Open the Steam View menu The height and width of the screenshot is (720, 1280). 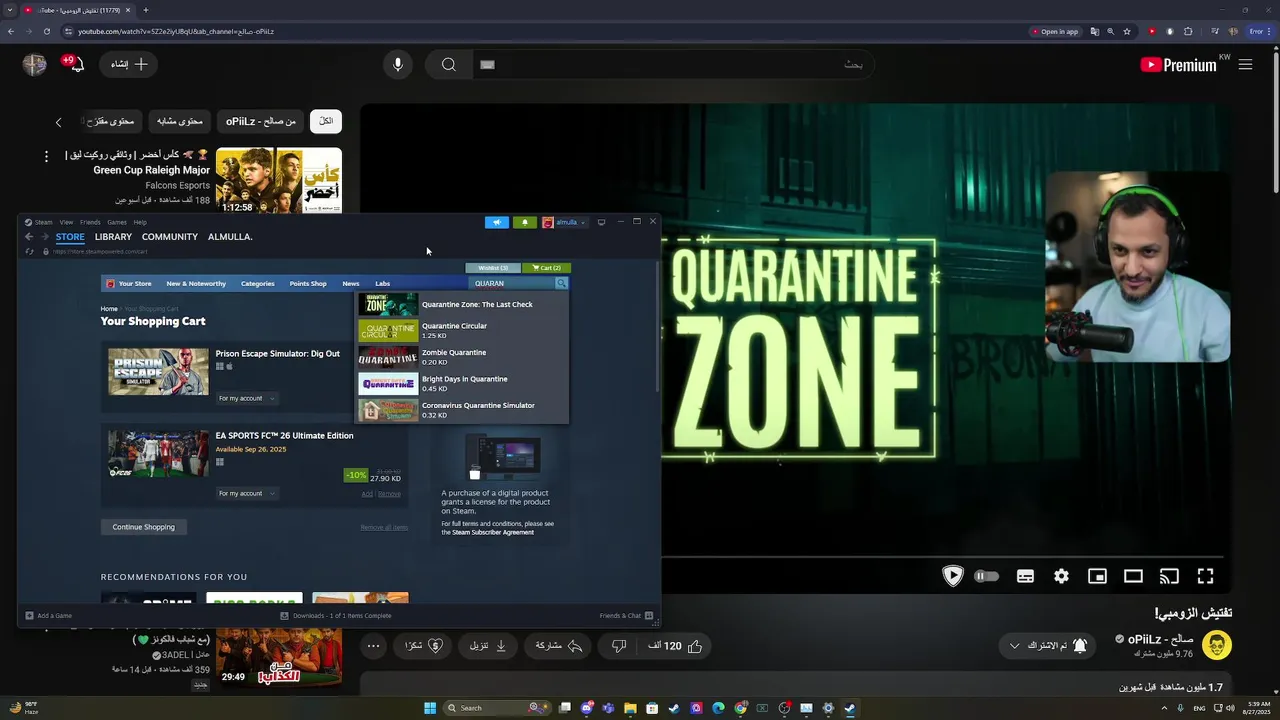(66, 222)
